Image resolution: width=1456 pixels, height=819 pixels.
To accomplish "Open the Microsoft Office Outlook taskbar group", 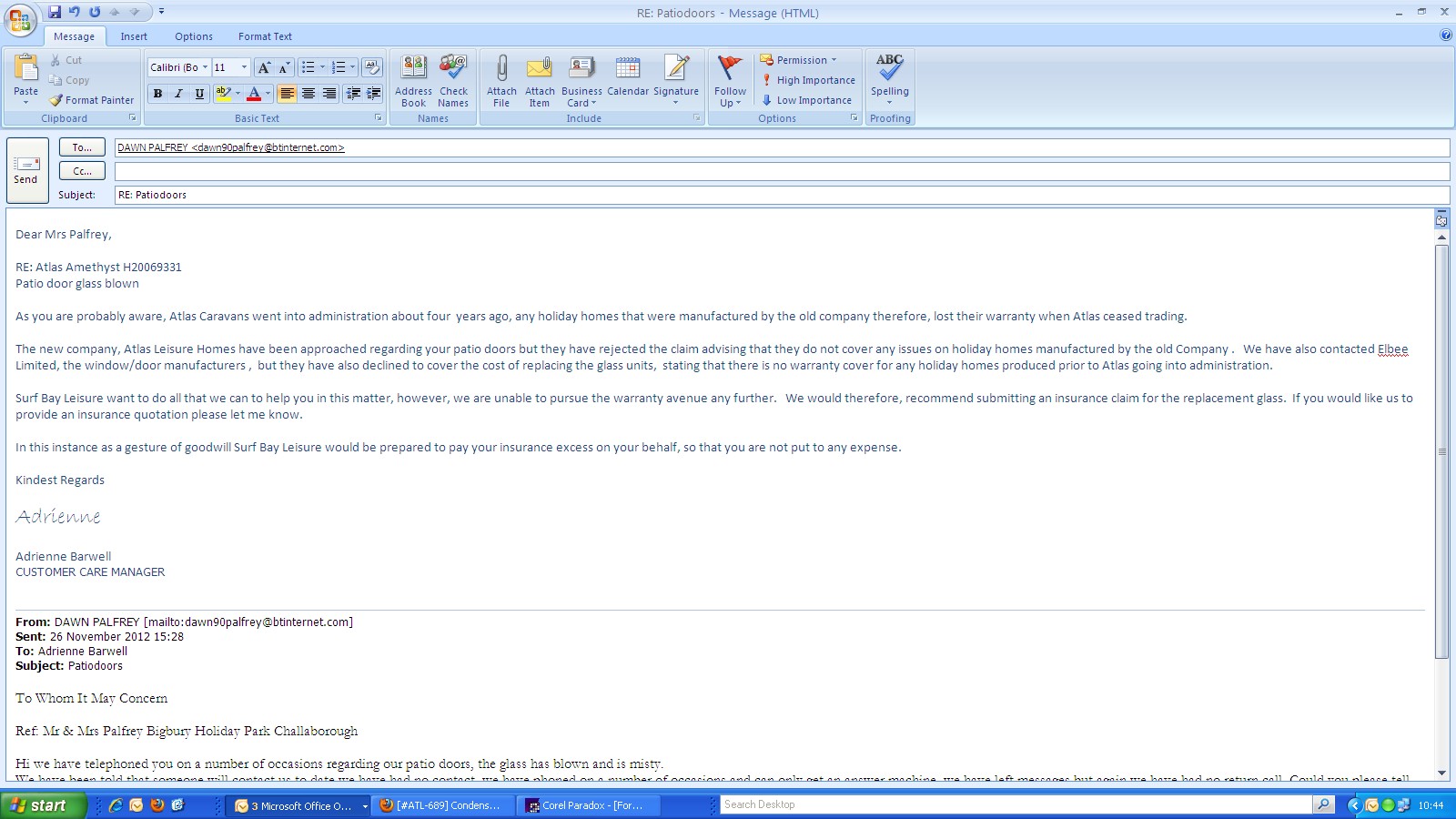I will (299, 805).
